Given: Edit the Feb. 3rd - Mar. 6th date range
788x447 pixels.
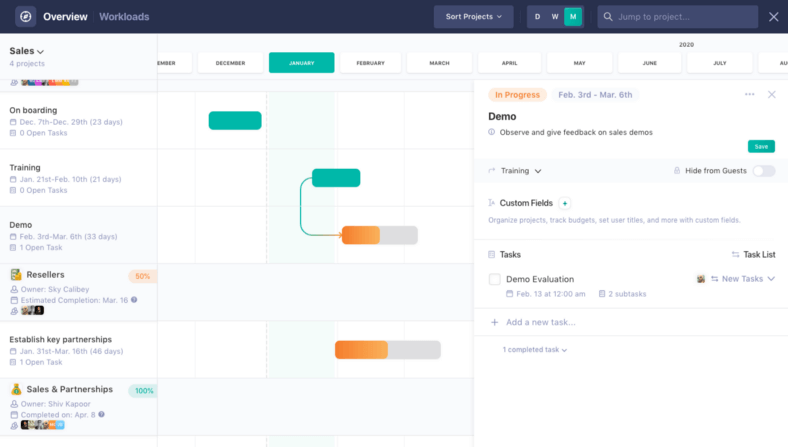Looking at the screenshot, I should click(595, 95).
